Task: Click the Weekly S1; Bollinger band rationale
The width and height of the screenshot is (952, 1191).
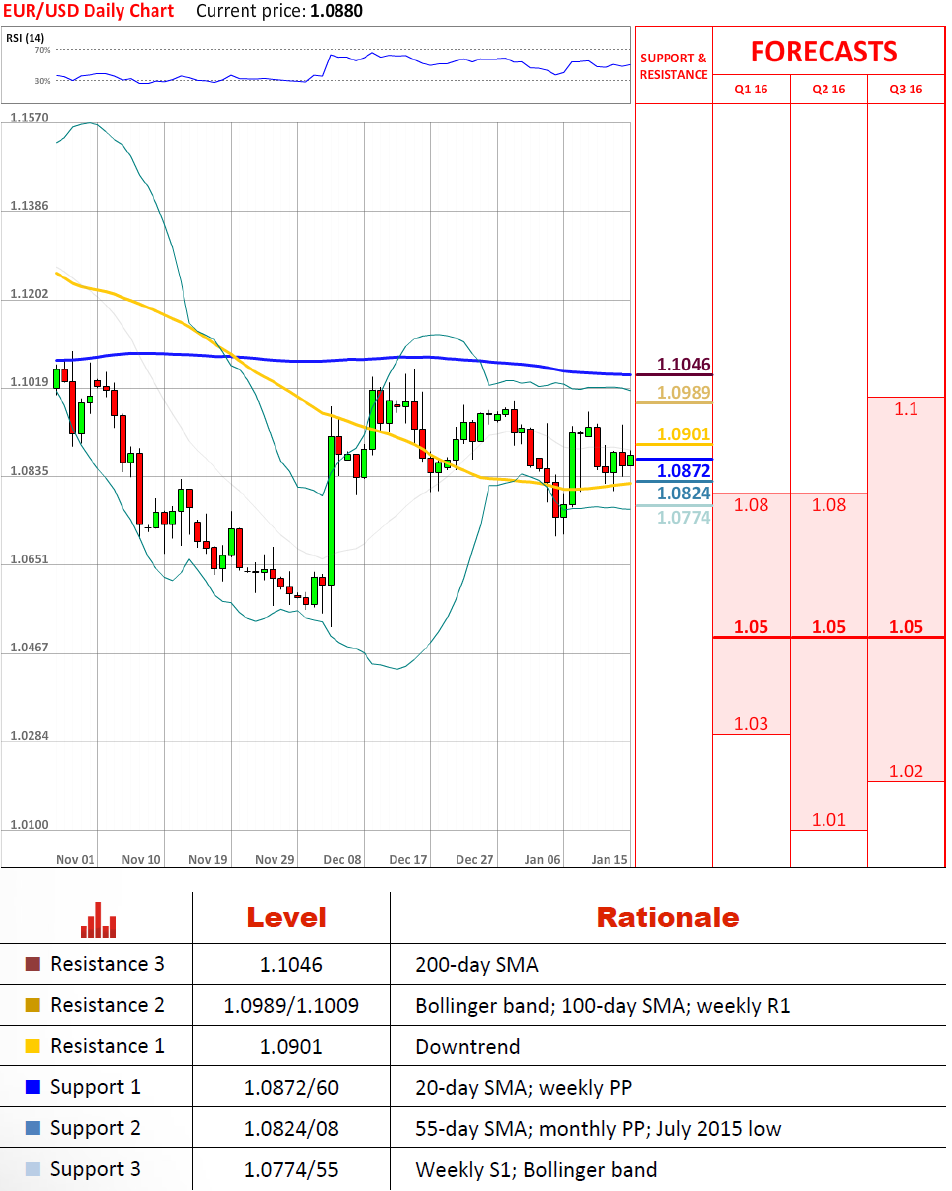Action: pyautogui.click(x=536, y=1170)
